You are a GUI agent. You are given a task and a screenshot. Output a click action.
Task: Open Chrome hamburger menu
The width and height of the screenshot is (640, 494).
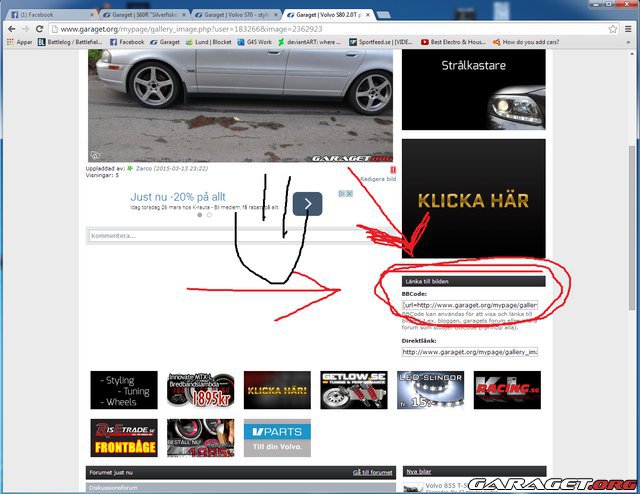(x=629, y=29)
